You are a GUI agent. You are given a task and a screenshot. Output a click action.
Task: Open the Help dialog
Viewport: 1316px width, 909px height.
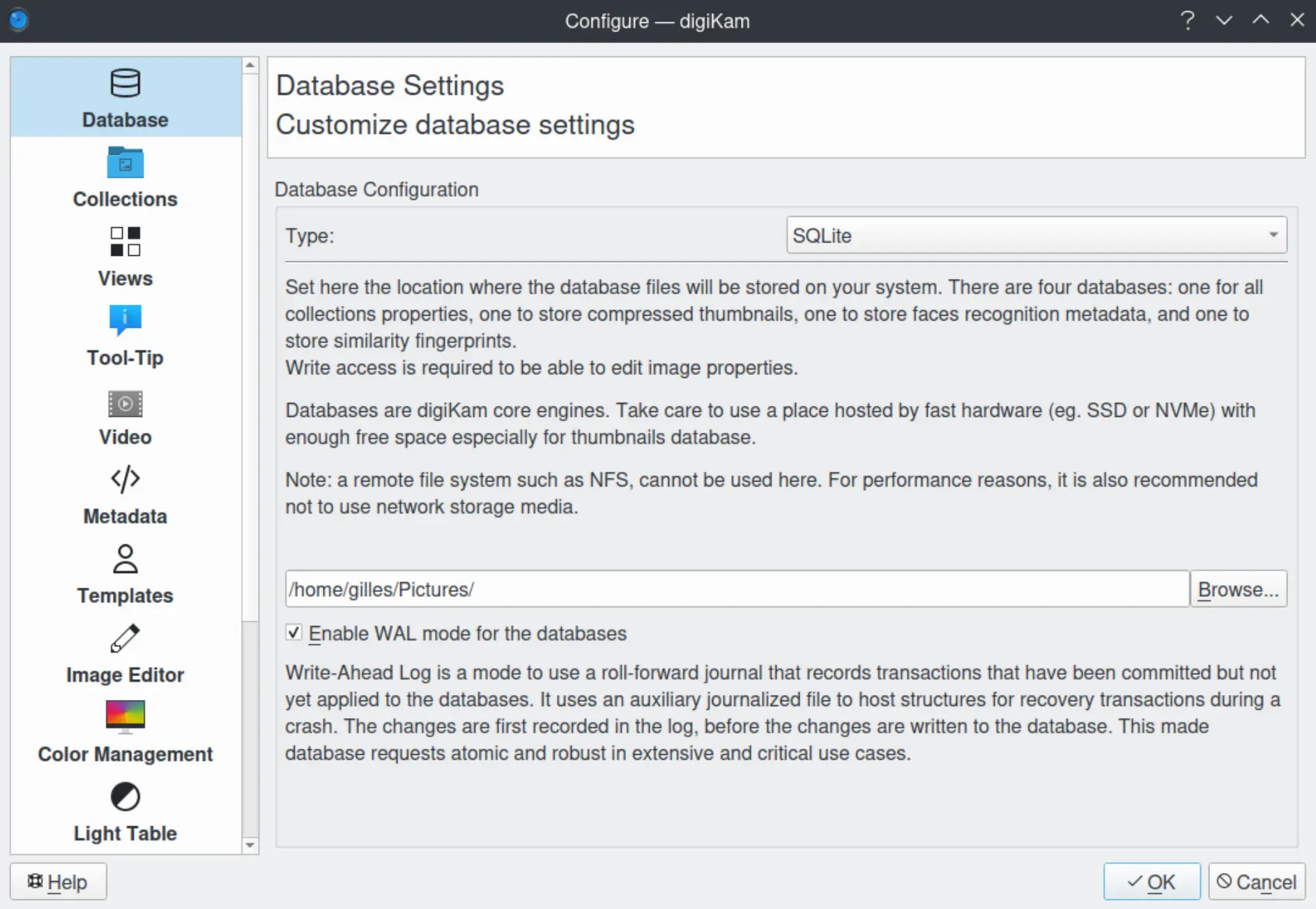click(58, 881)
